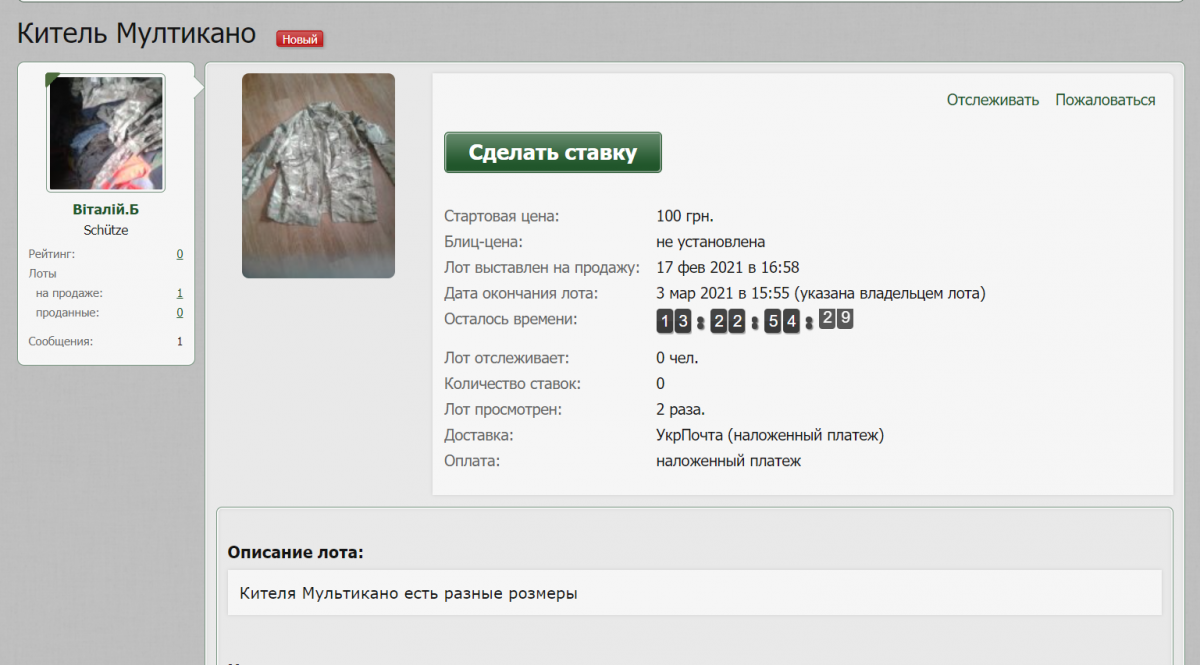This screenshot has width=1200, height=665.
Task: Open seller profile Віталій.Б
Action: click(106, 210)
